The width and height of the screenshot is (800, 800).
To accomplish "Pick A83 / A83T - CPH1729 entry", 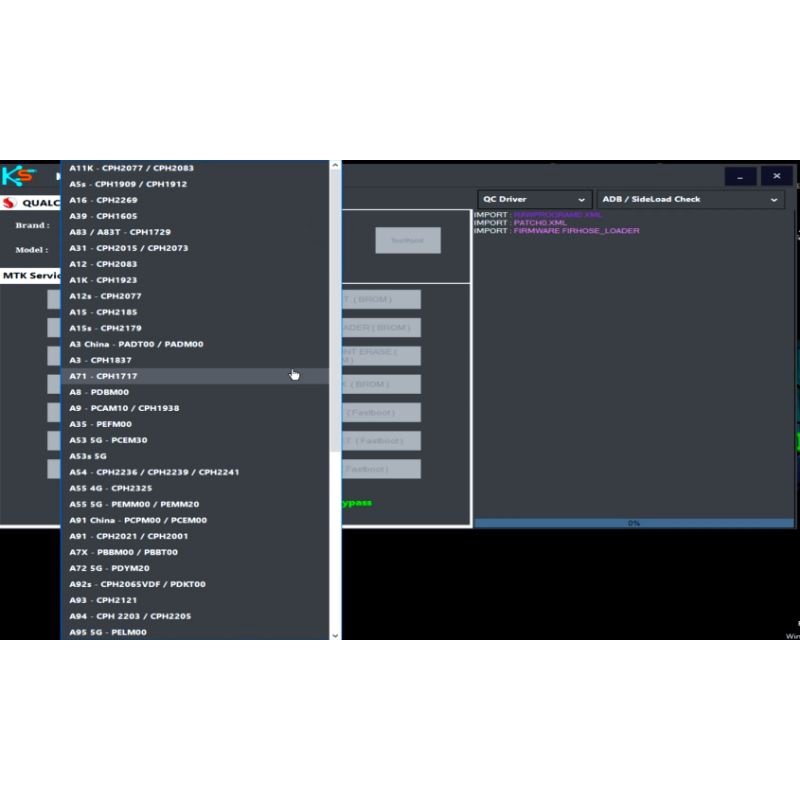I will (x=195, y=232).
